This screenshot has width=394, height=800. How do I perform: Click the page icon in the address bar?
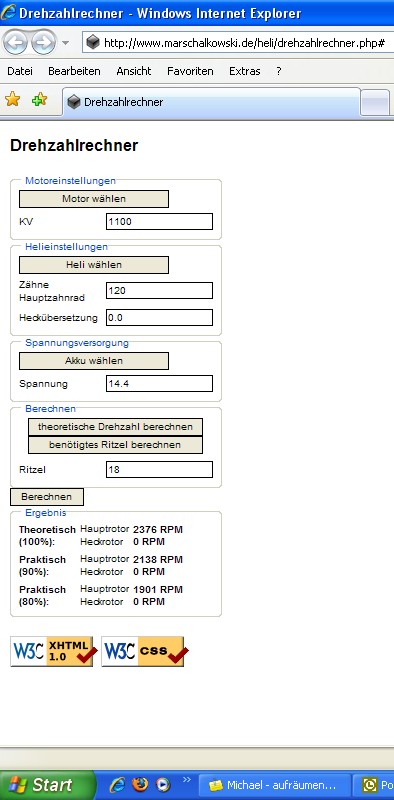[93, 43]
